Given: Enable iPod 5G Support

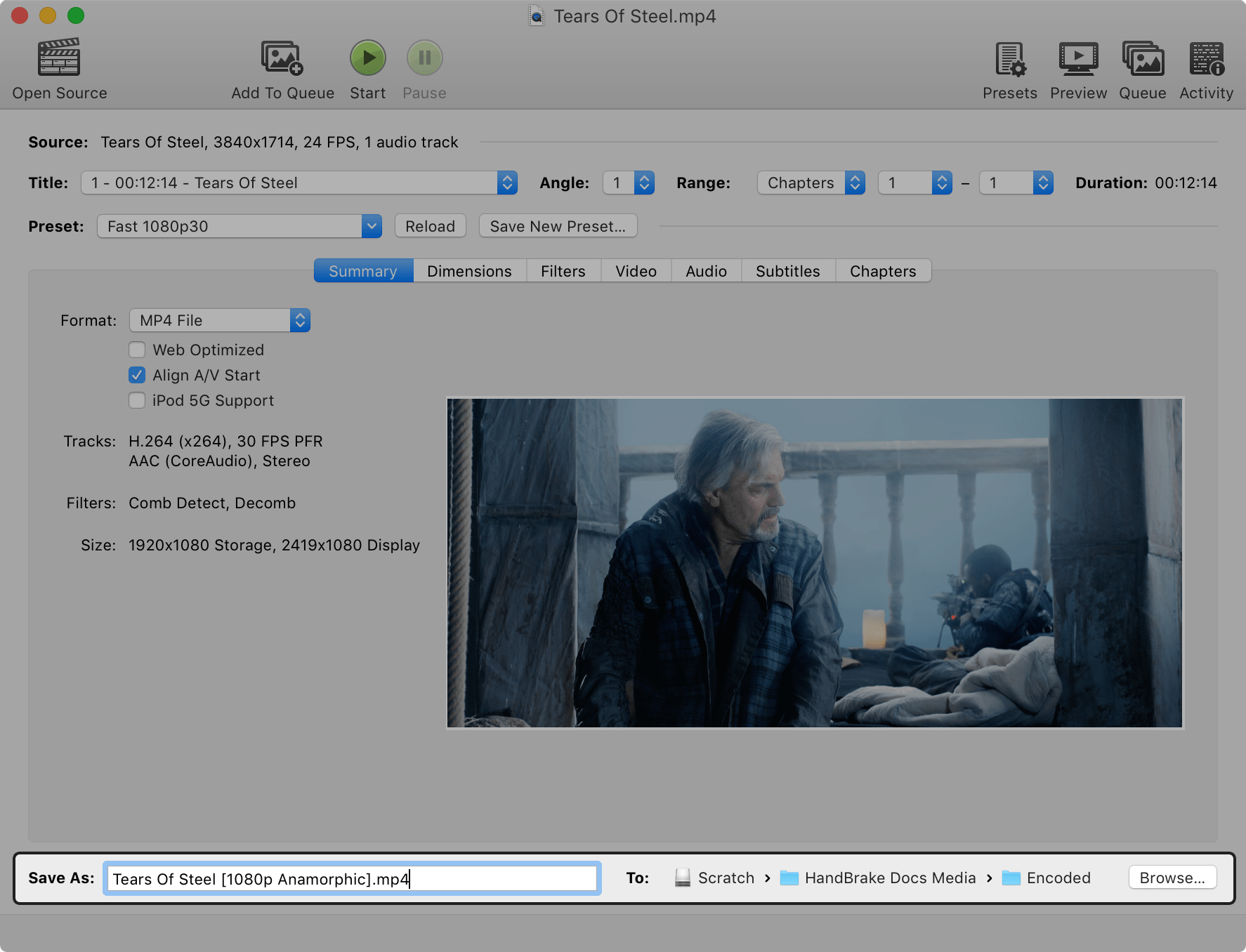Looking at the screenshot, I should tap(137, 400).
